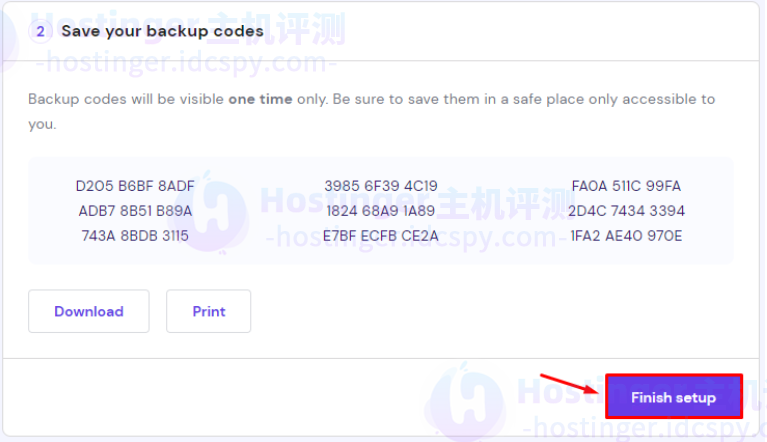Select backup code 1824 68A9 1A89
The width and height of the screenshot is (767, 442).
[381, 211]
